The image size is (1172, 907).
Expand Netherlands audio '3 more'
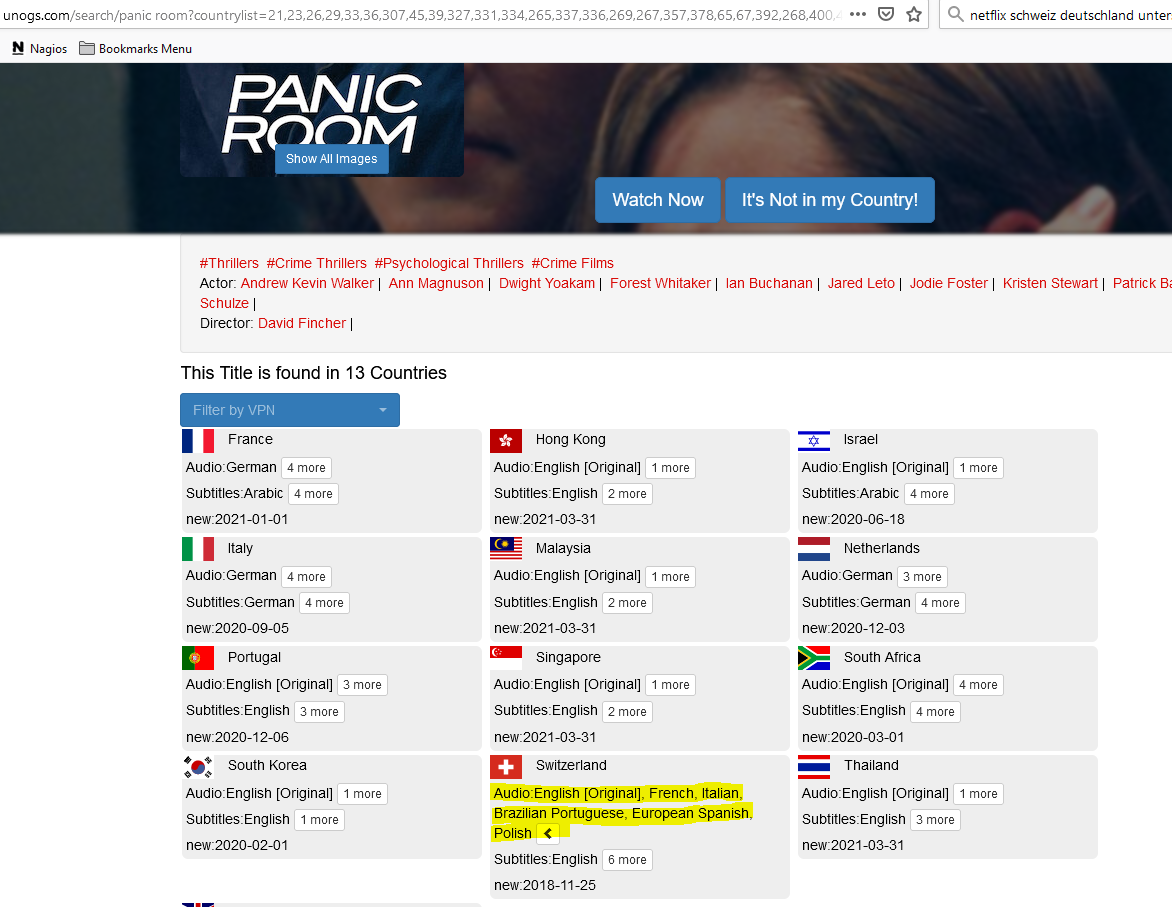click(x=922, y=577)
